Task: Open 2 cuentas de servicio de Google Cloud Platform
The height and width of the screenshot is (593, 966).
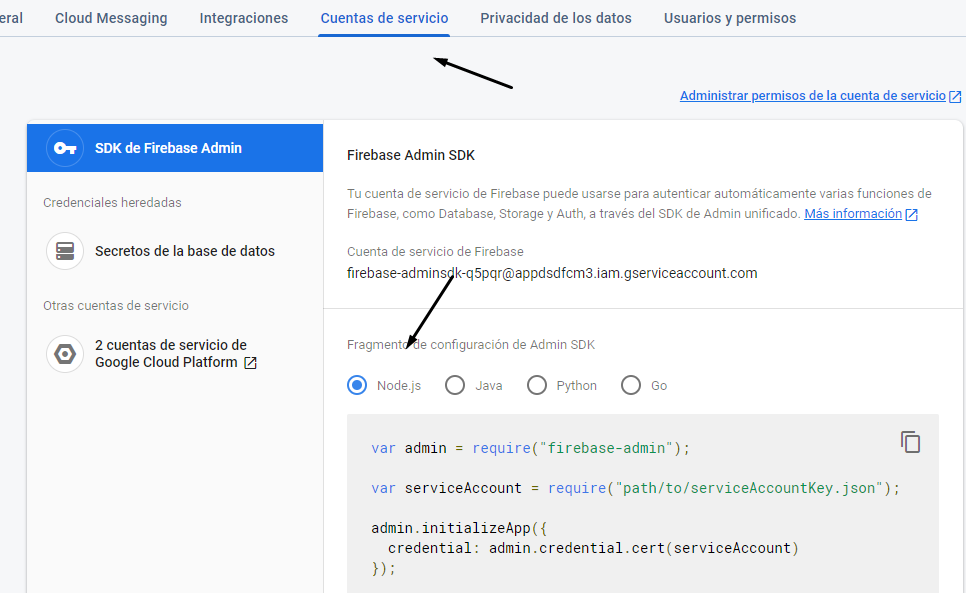Action: 175,354
